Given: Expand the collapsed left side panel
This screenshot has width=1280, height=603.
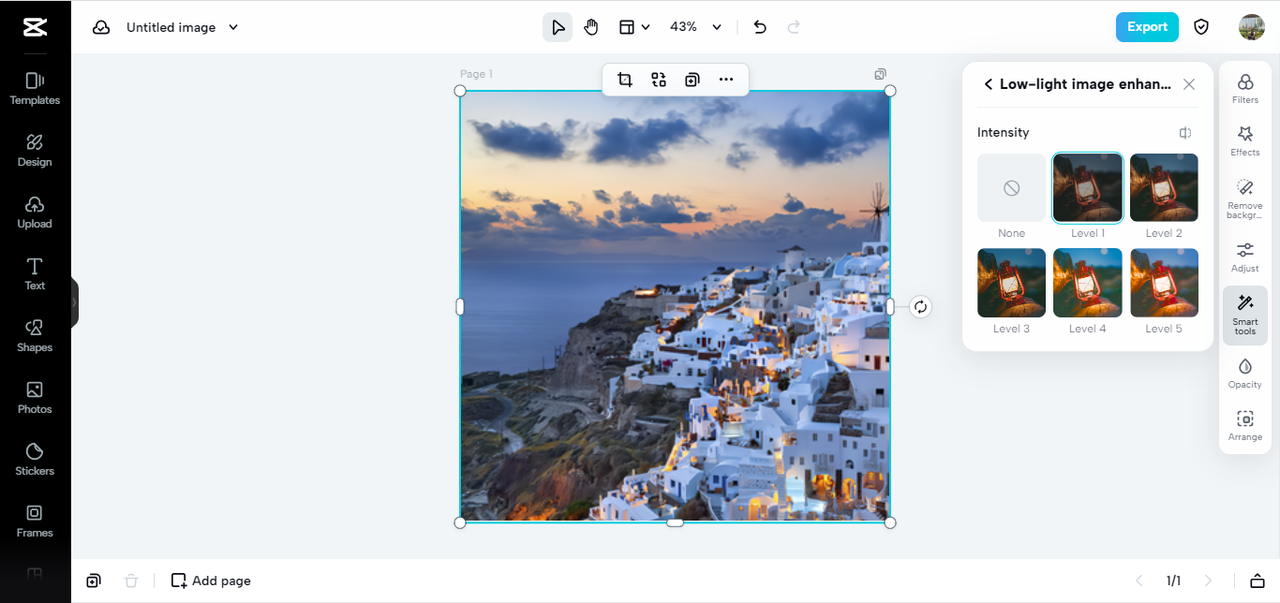Looking at the screenshot, I should click(x=74, y=302).
